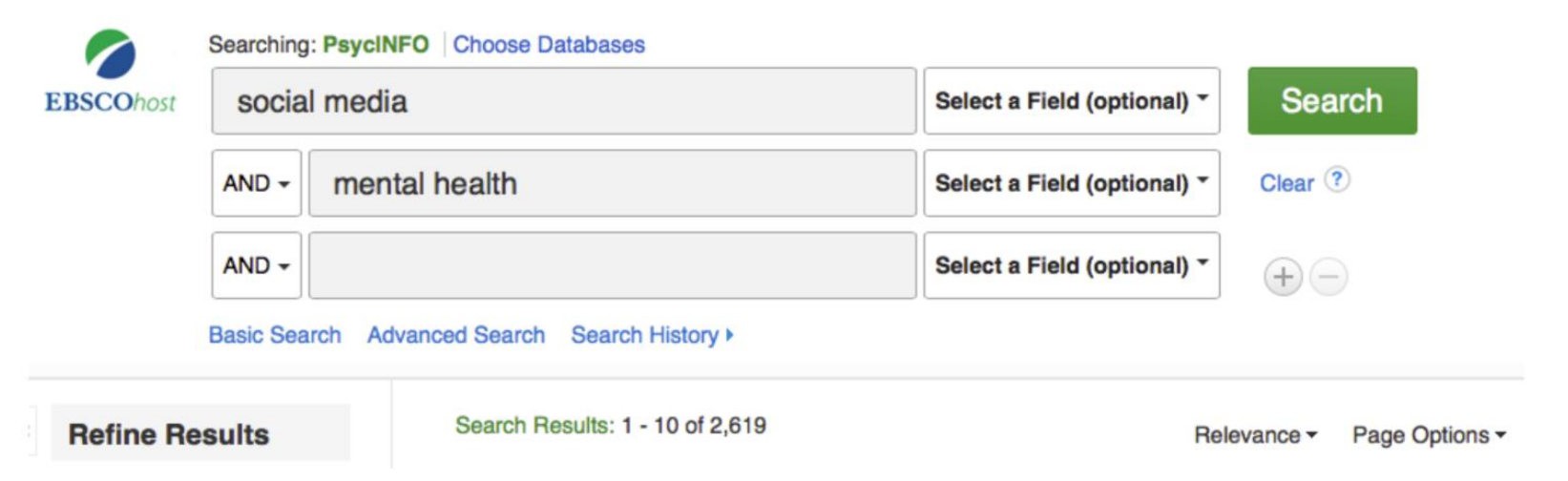Click the mental health search field
This screenshot has width=1568, height=481.
tap(611, 183)
